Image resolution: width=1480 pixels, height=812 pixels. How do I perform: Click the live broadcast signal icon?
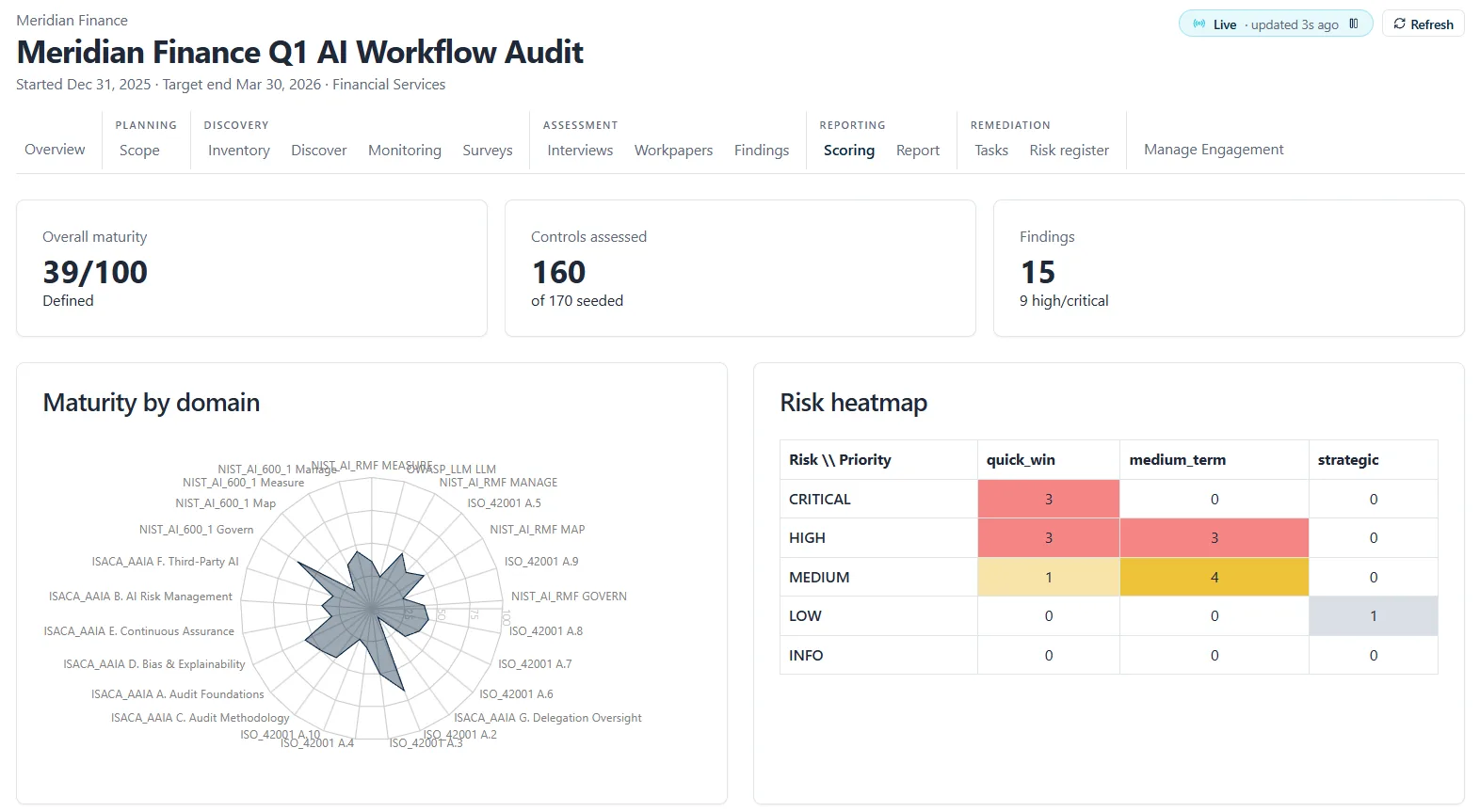[x=1198, y=24]
